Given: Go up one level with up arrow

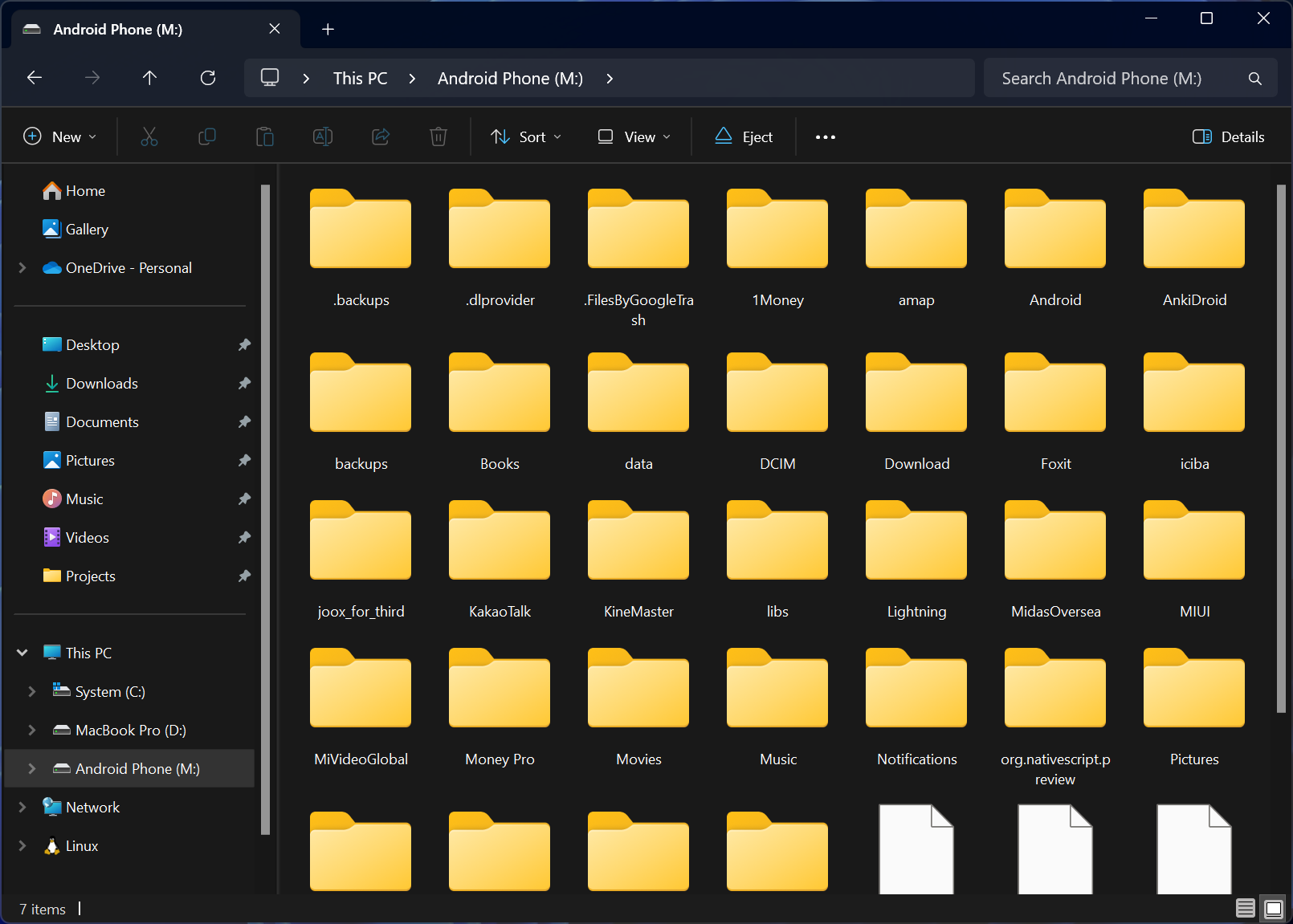Looking at the screenshot, I should [149, 78].
